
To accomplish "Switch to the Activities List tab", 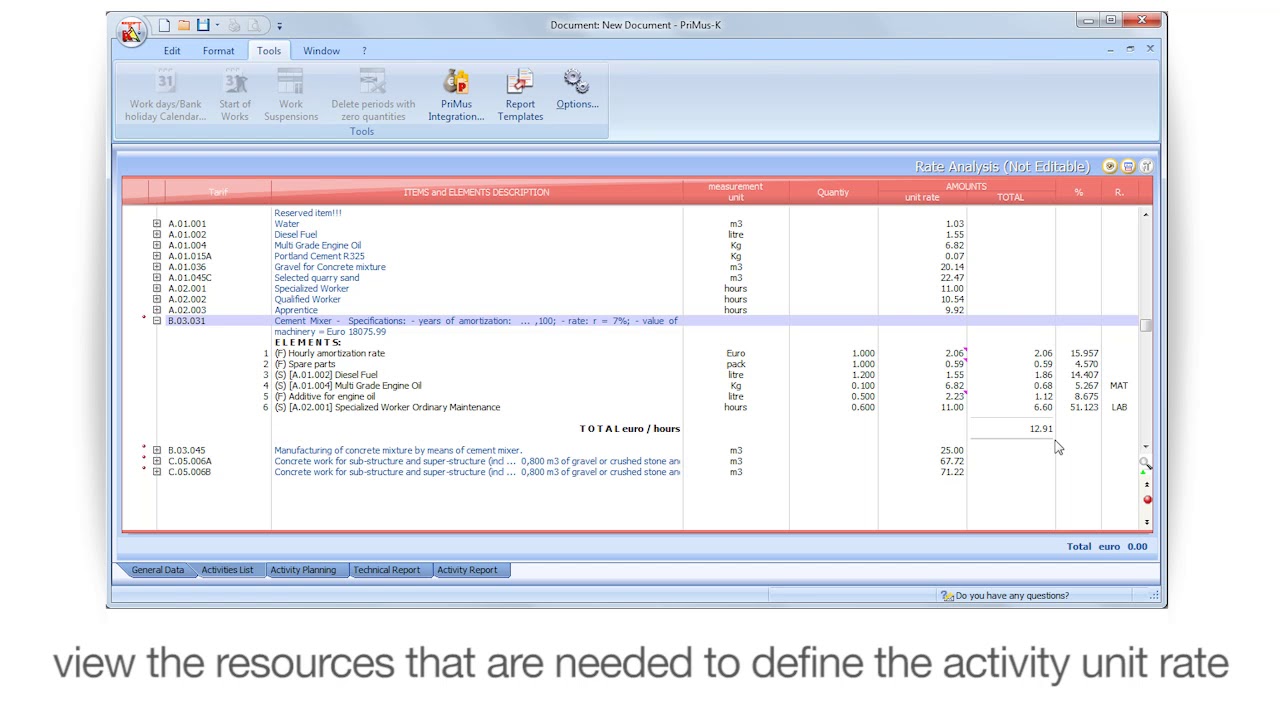I will click(227, 570).
